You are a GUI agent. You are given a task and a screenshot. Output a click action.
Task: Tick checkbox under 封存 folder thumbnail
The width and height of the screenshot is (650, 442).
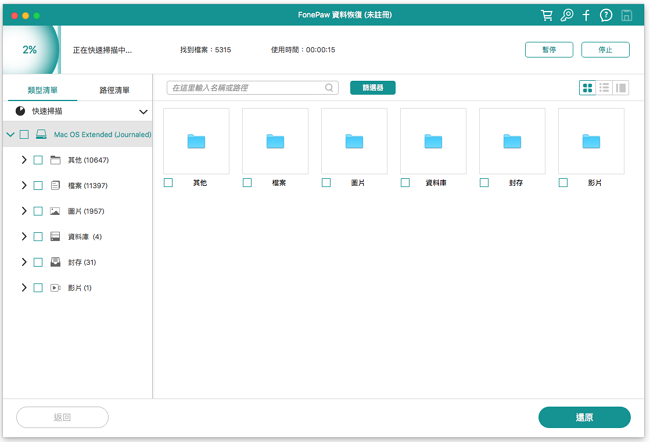[x=484, y=182]
